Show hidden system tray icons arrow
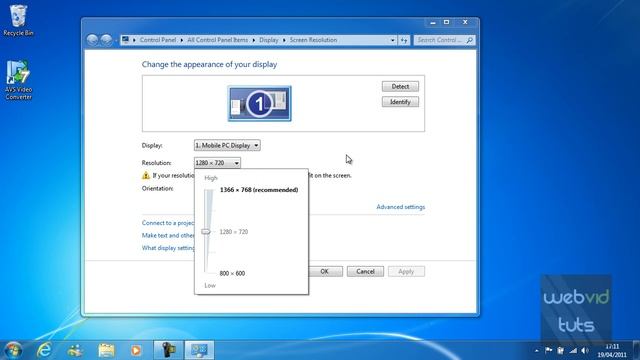 (x=537, y=351)
